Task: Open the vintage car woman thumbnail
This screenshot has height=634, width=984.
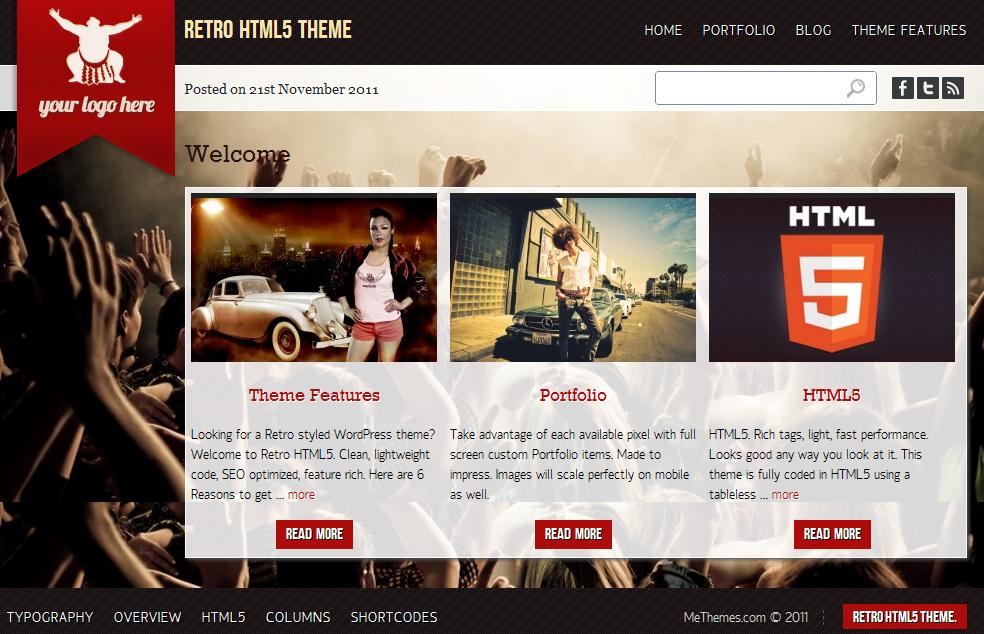Action: (314, 277)
